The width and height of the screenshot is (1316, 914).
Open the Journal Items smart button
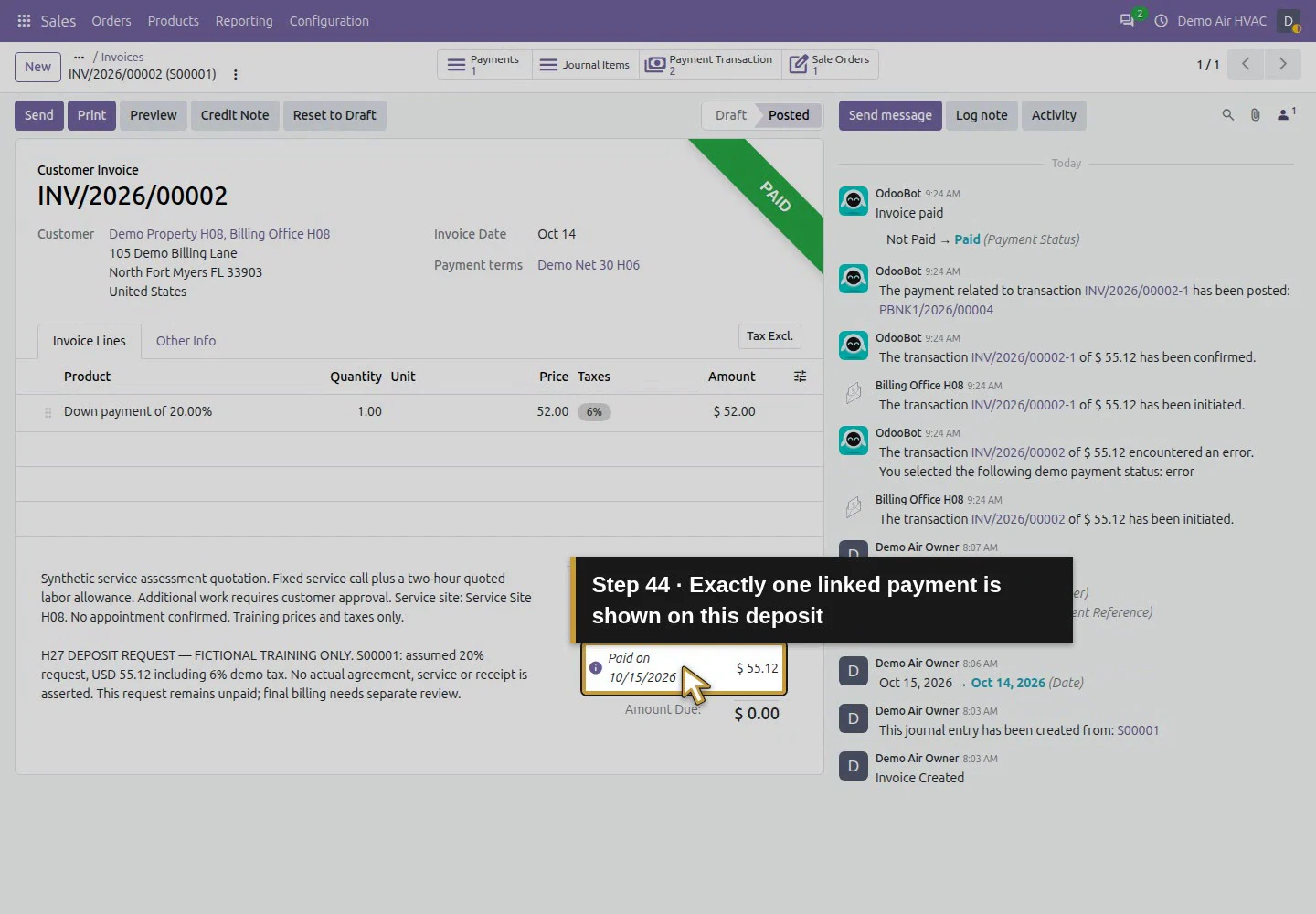586,64
